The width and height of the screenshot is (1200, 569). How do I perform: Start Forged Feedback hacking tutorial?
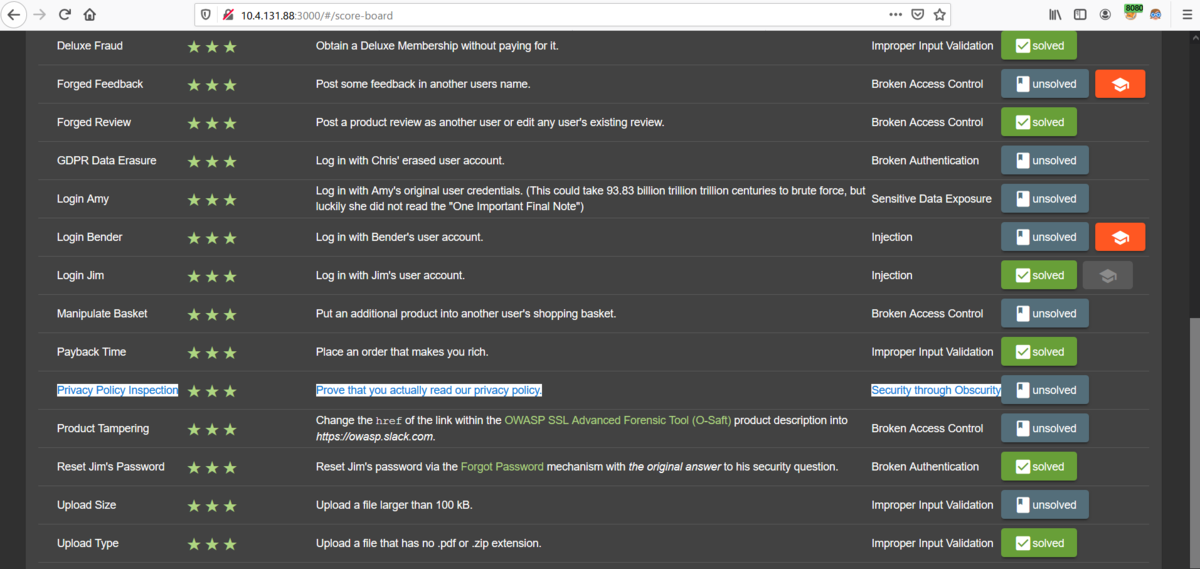tap(1120, 84)
